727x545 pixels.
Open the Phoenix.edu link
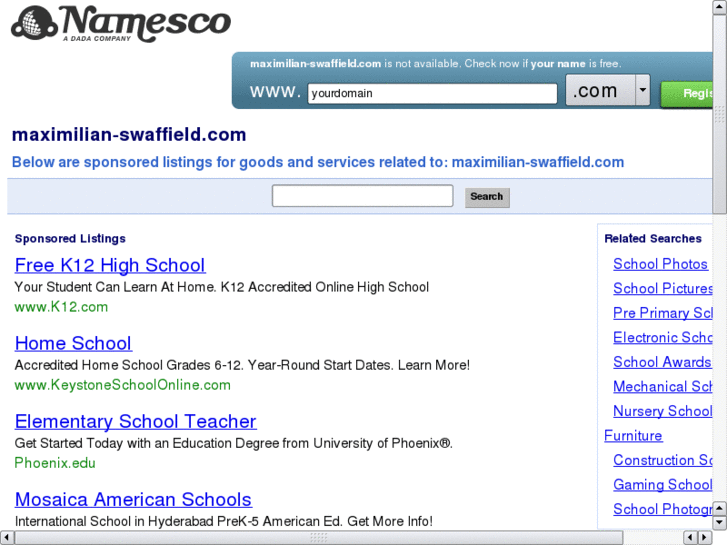pos(55,462)
